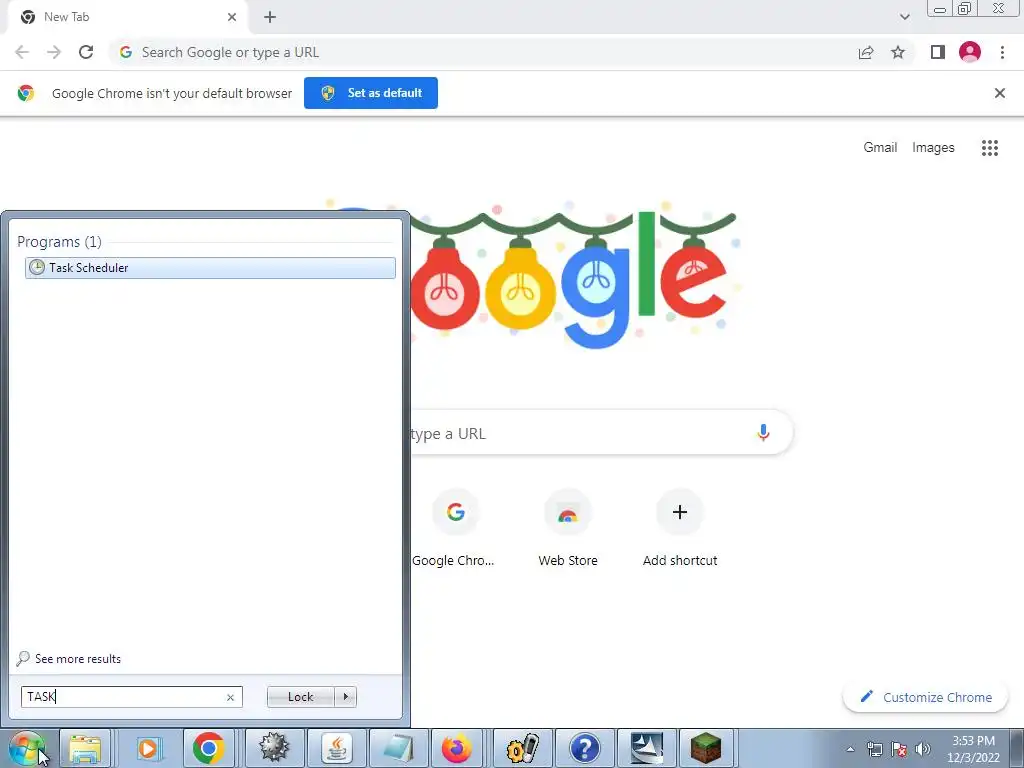Click Add shortcut tile
Image resolution: width=1024 pixels, height=768 pixels.
coord(680,529)
